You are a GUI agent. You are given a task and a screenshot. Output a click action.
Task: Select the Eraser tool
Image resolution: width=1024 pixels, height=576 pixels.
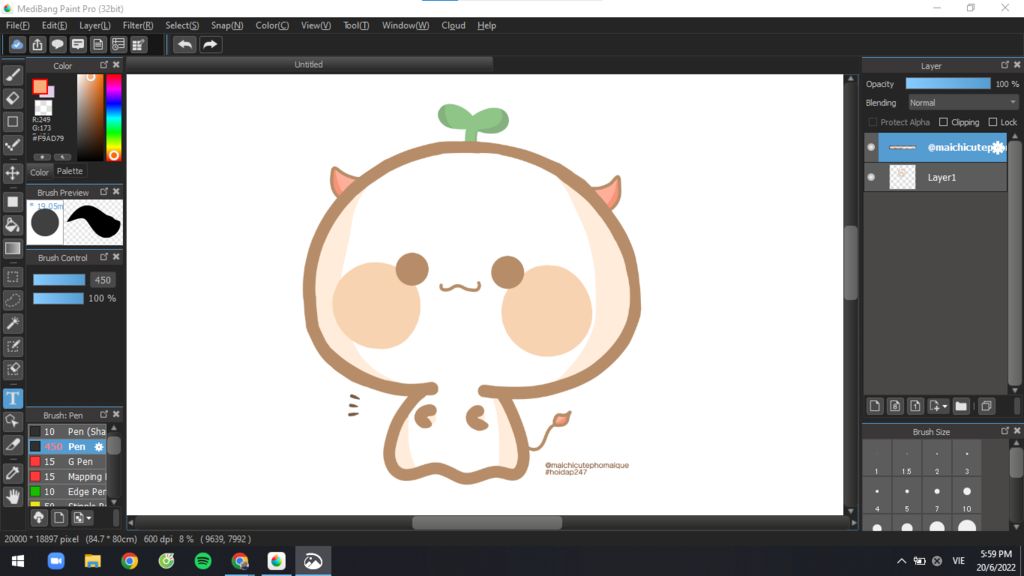click(13, 98)
